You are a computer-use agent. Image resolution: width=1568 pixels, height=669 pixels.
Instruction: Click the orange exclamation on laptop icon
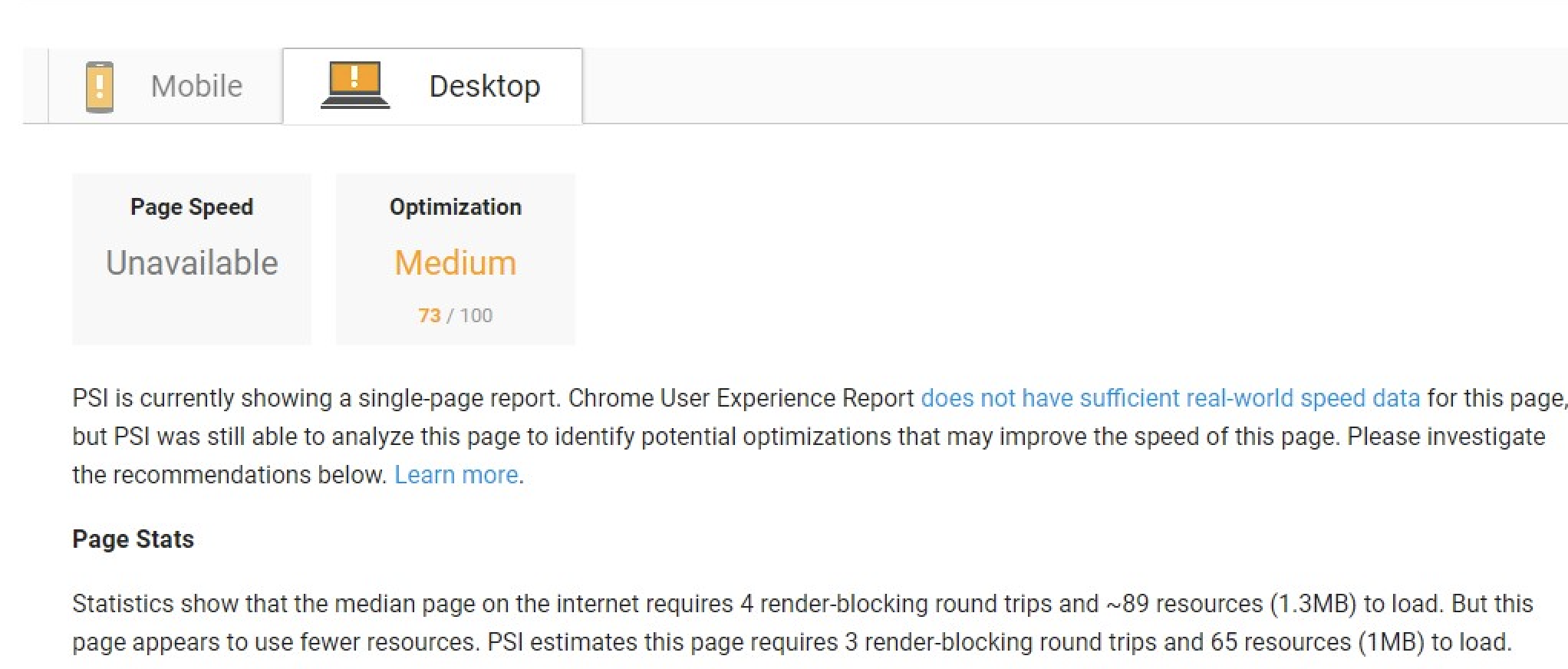tap(355, 77)
